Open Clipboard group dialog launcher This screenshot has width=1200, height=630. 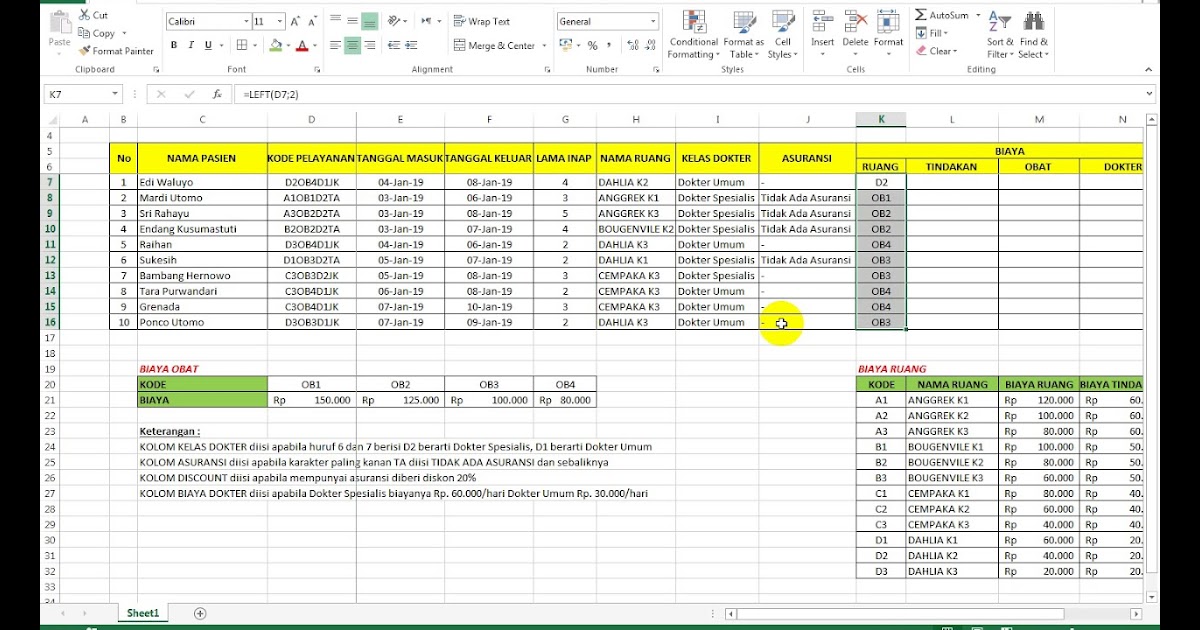point(157,70)
